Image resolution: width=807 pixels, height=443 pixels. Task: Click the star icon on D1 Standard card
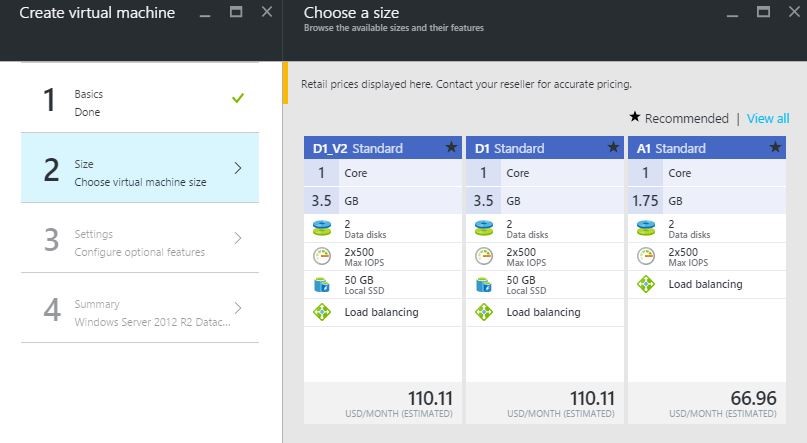(613, 147)
